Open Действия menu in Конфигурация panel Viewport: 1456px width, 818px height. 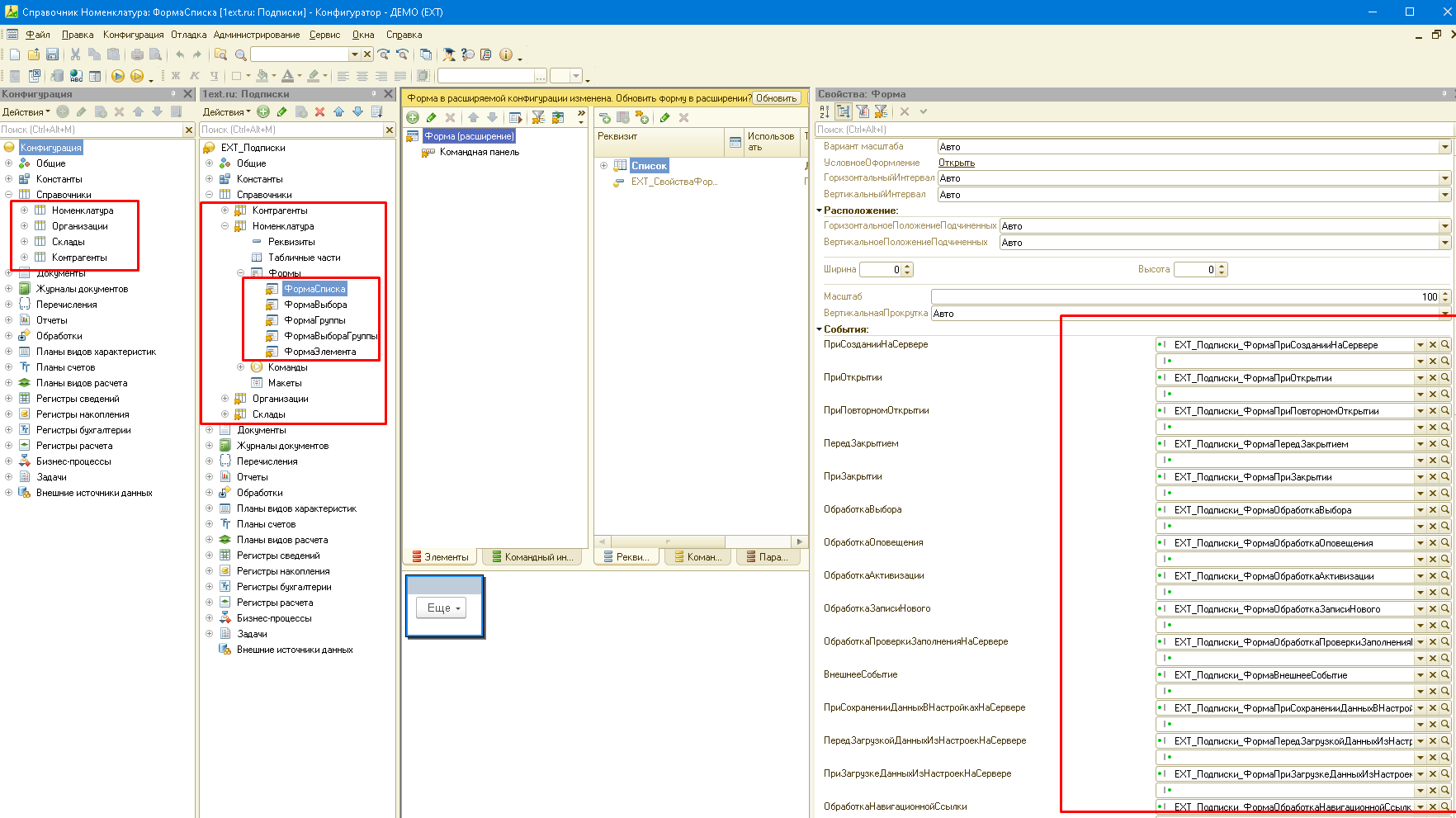point(26,111)
